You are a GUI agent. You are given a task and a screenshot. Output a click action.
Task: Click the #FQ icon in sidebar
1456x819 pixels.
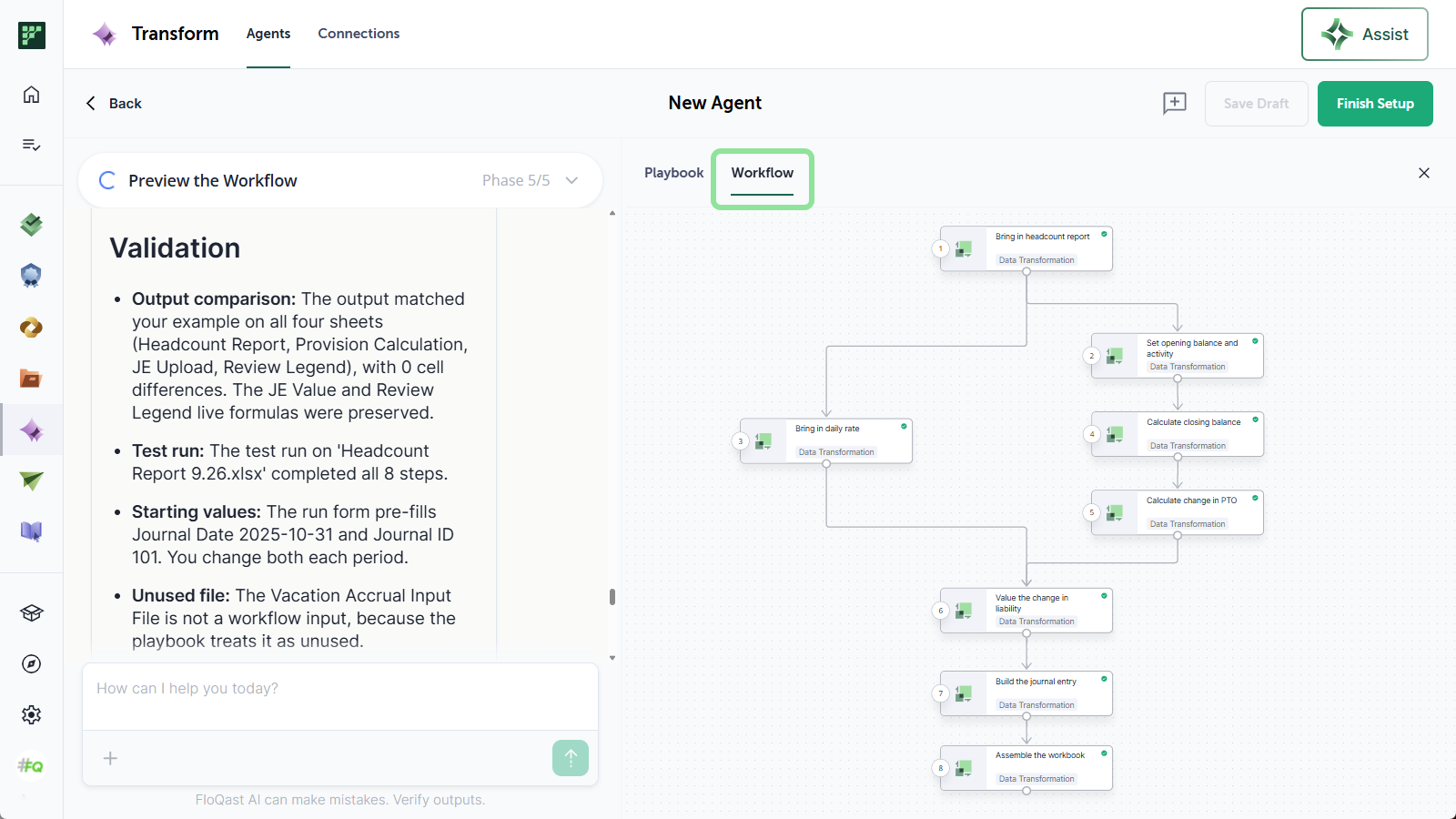click(31, 766)
